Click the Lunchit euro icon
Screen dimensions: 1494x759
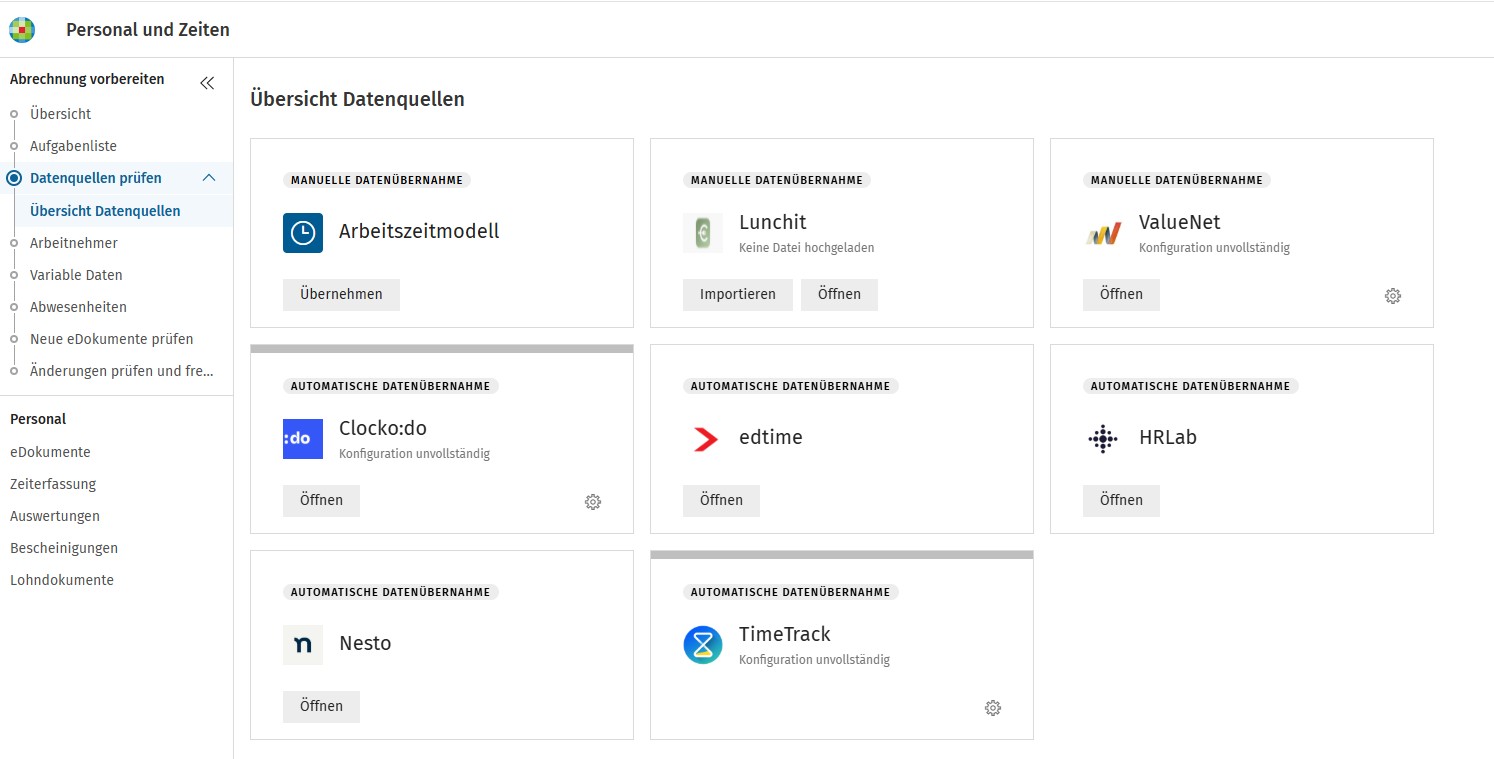703,233
